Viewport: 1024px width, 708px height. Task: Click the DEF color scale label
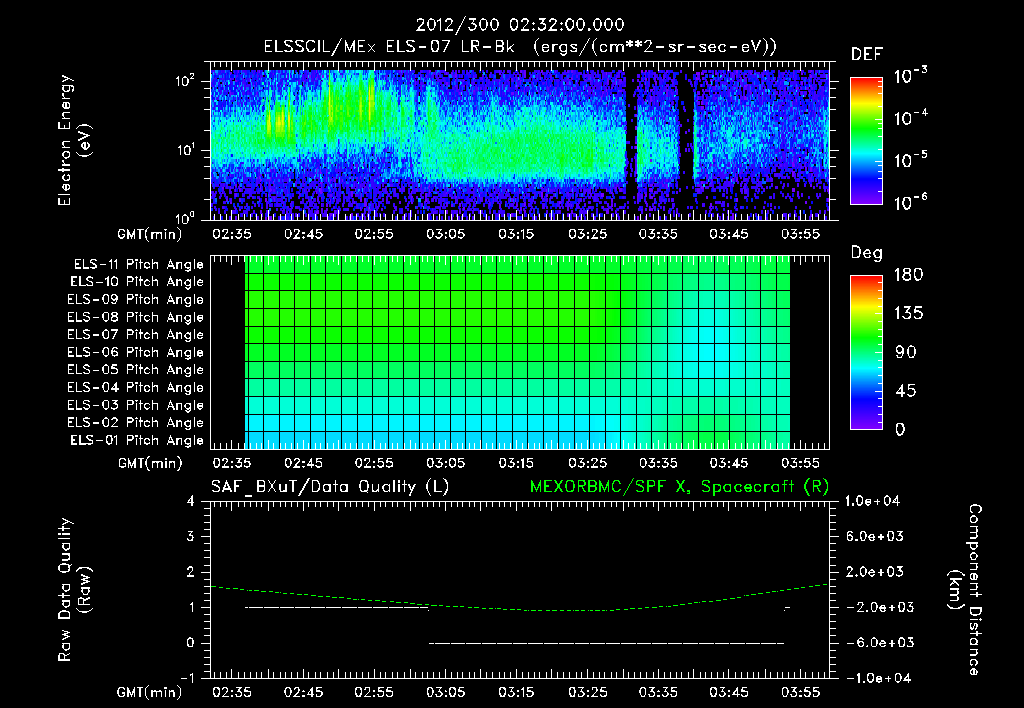click(x=867, y=55)
